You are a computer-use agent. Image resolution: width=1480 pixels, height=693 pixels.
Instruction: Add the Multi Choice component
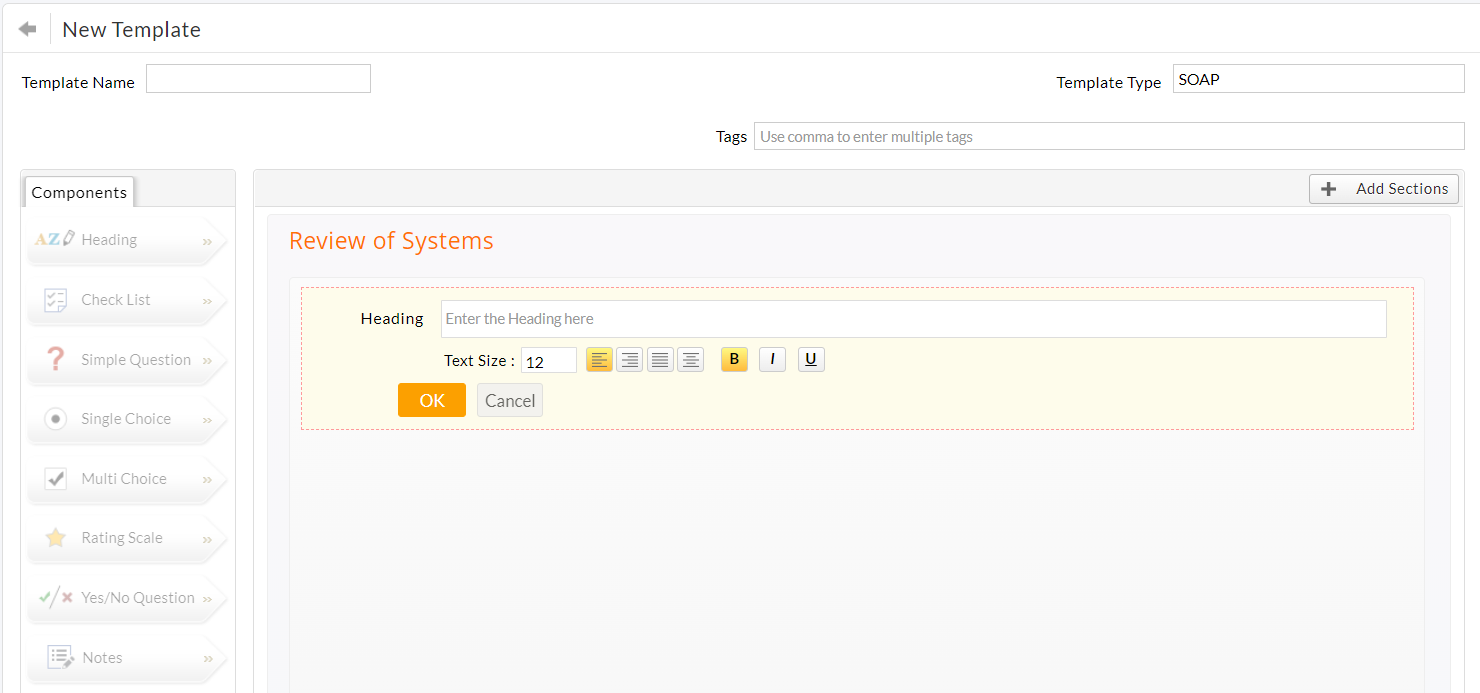pyautogui.click(x=125, y=479)
